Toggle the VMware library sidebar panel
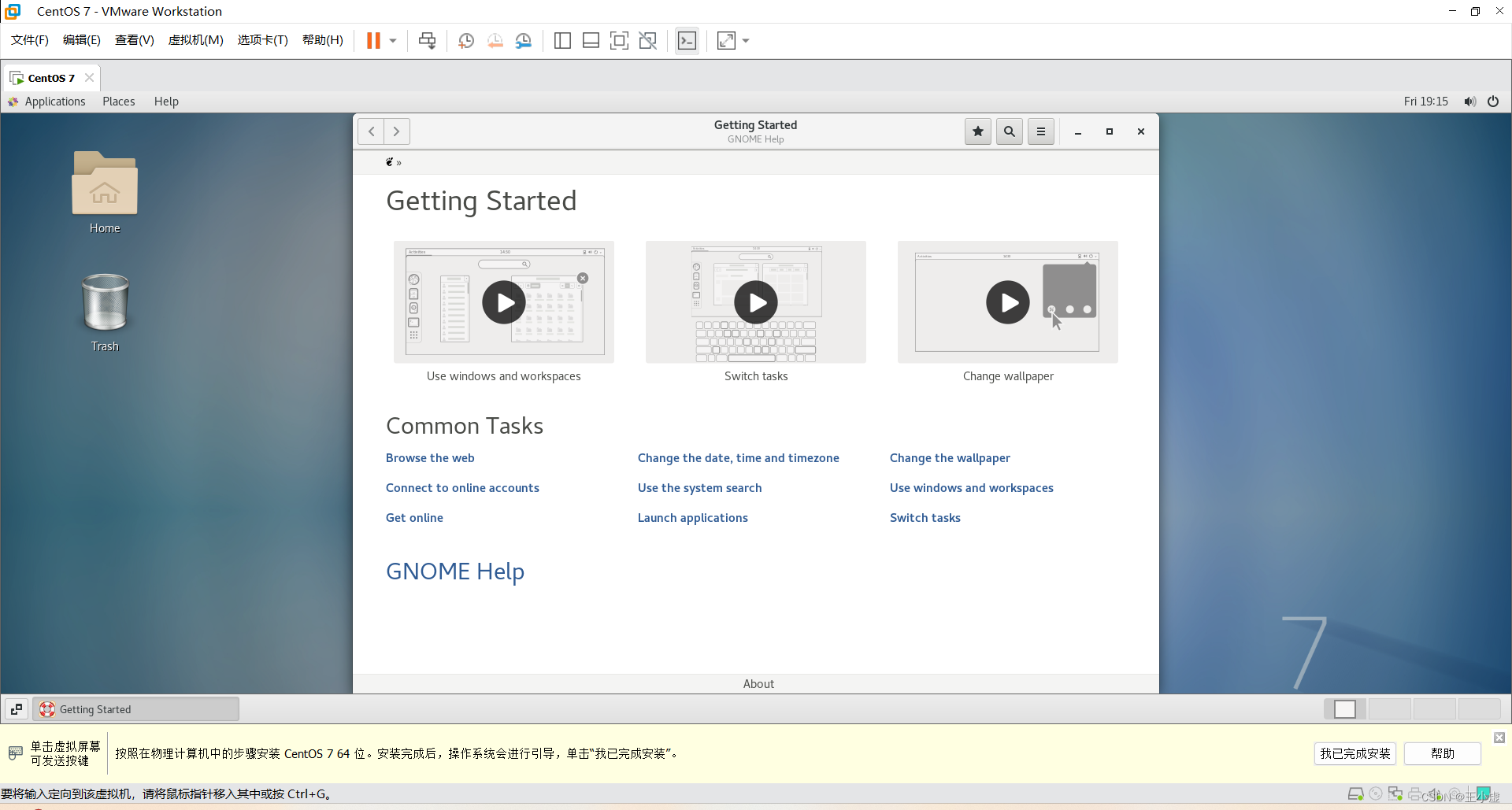The image size is (1512, 810). (562, 40)
